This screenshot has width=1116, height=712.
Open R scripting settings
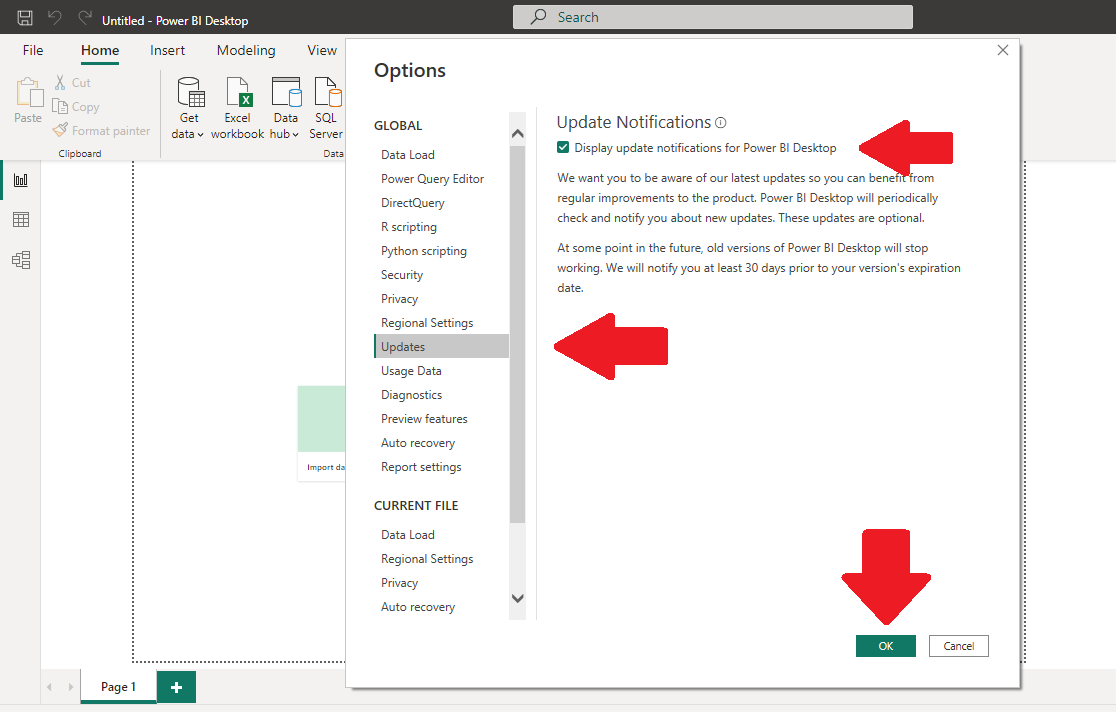coord(409,227)
